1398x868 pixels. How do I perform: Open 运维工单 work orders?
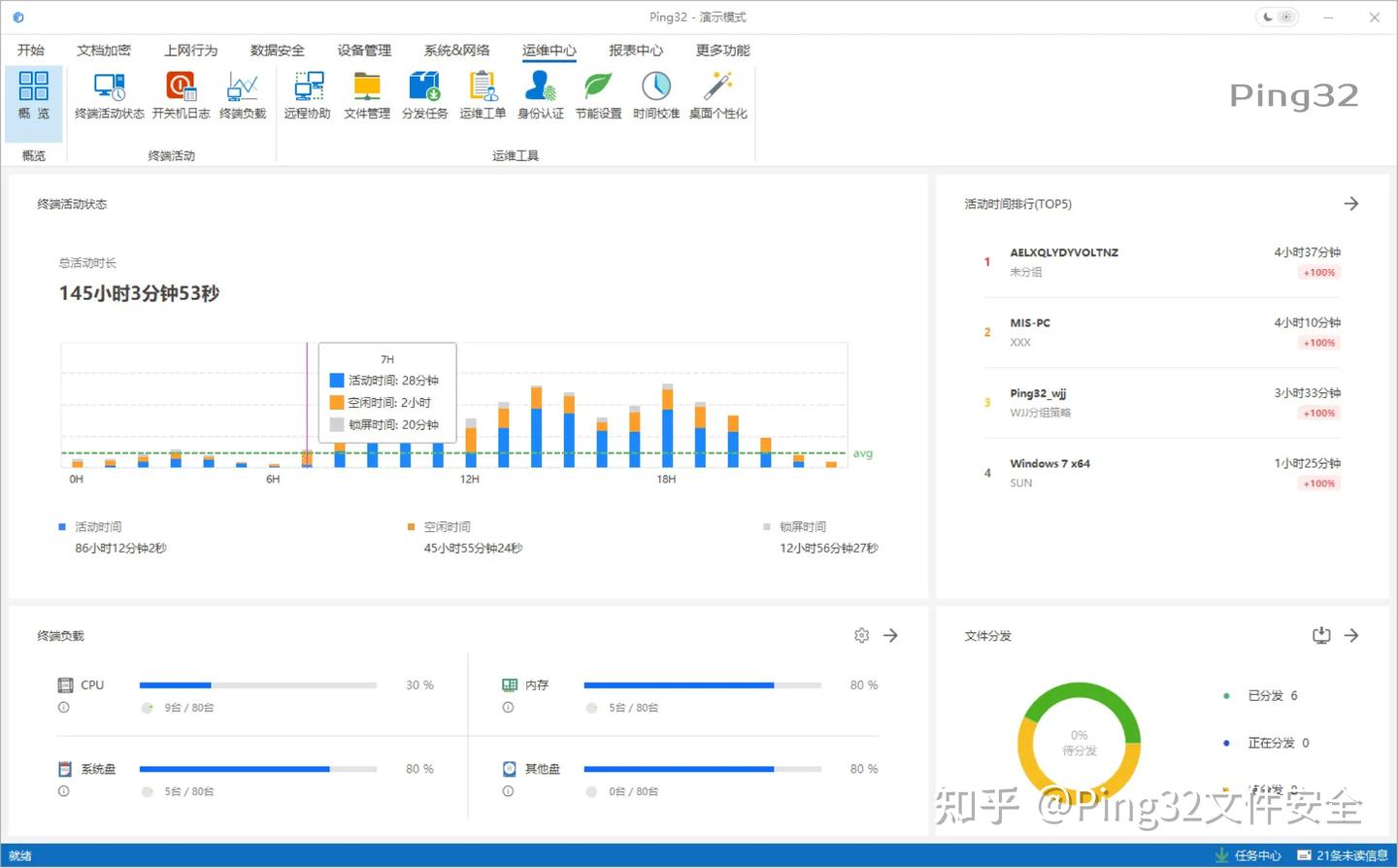tap(483, 95)
